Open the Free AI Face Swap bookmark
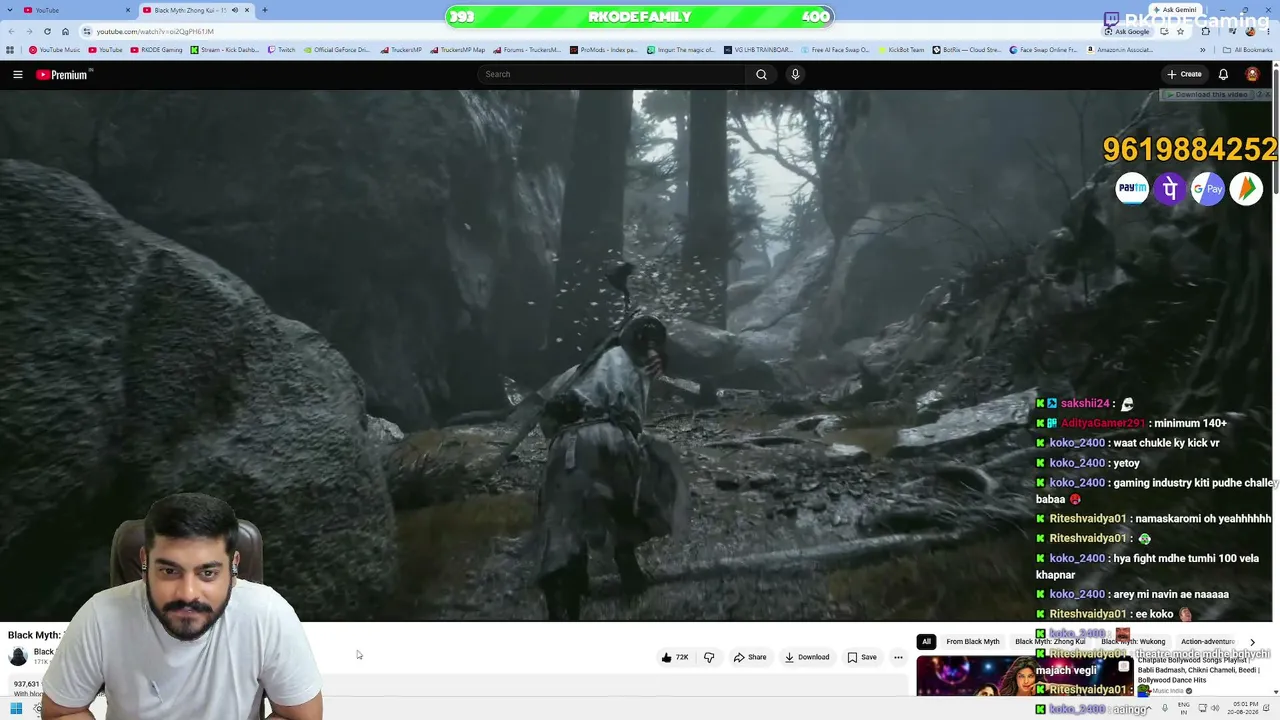The width and height of the screenshot is (1280, 720). (x=835, y=50)
